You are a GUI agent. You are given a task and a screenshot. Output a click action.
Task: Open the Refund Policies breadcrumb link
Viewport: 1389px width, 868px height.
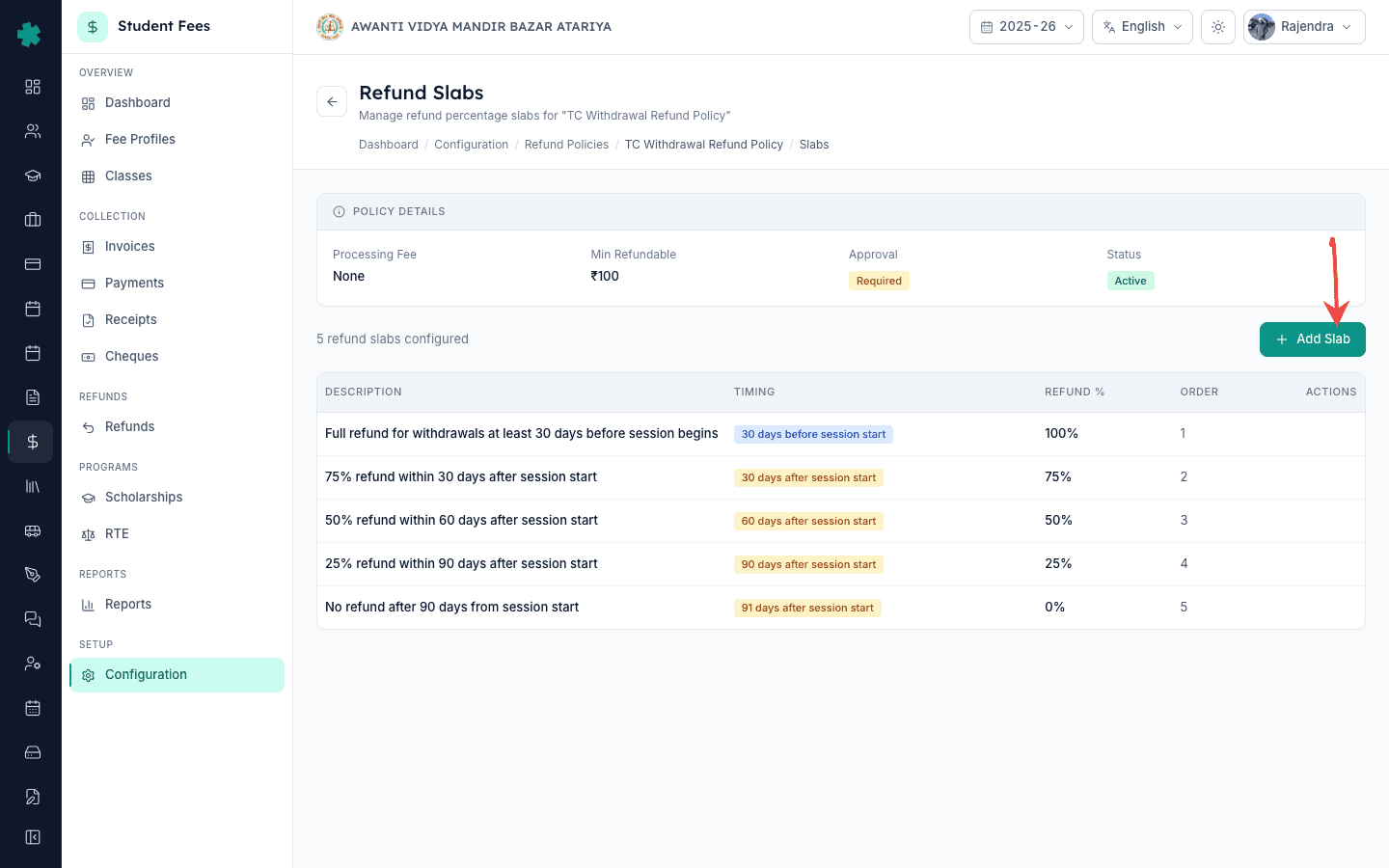[x=566, y=145]
